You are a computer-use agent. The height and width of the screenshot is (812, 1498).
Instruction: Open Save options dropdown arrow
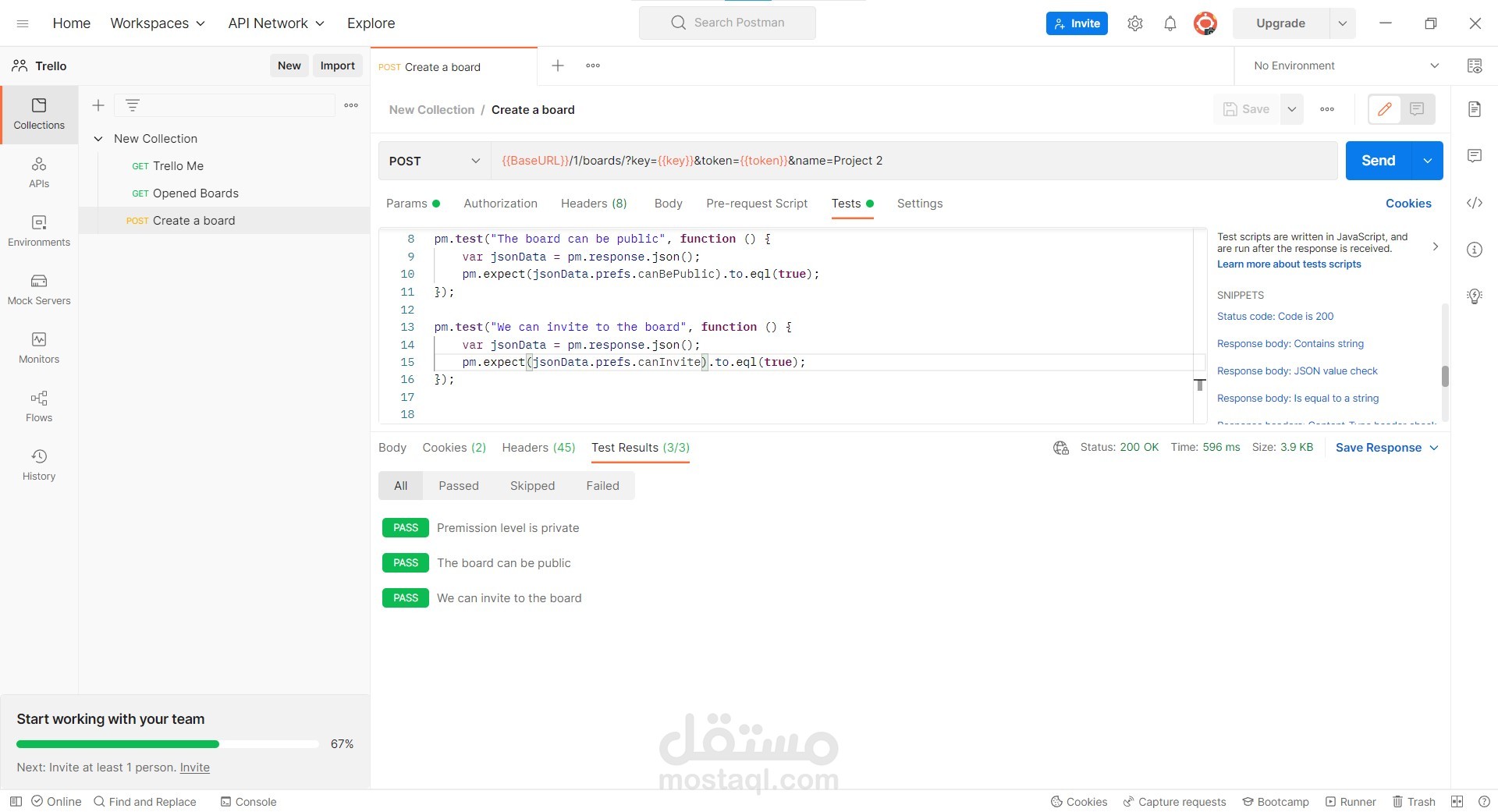coord(1292,109)
